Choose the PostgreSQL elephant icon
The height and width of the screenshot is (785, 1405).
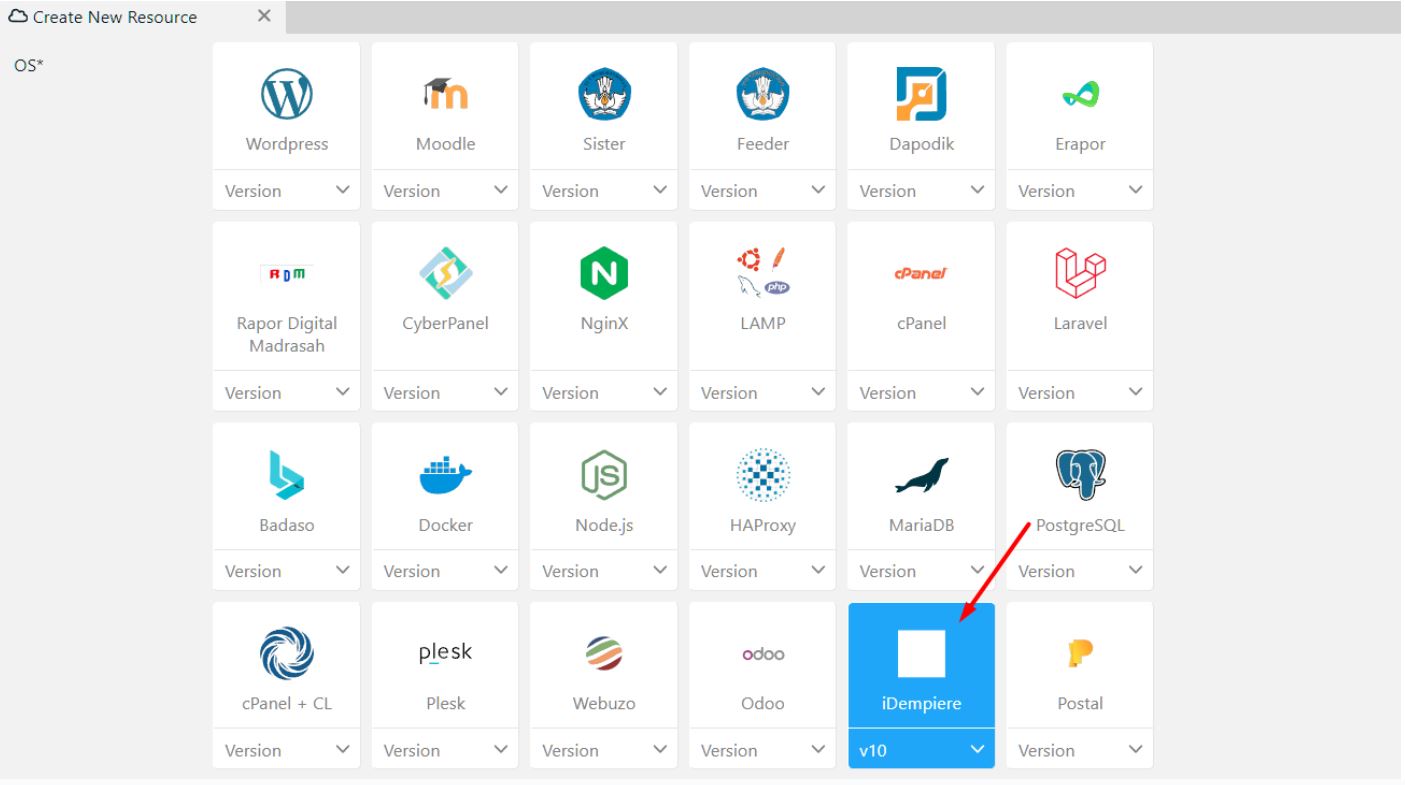[x=1079, y=474]
